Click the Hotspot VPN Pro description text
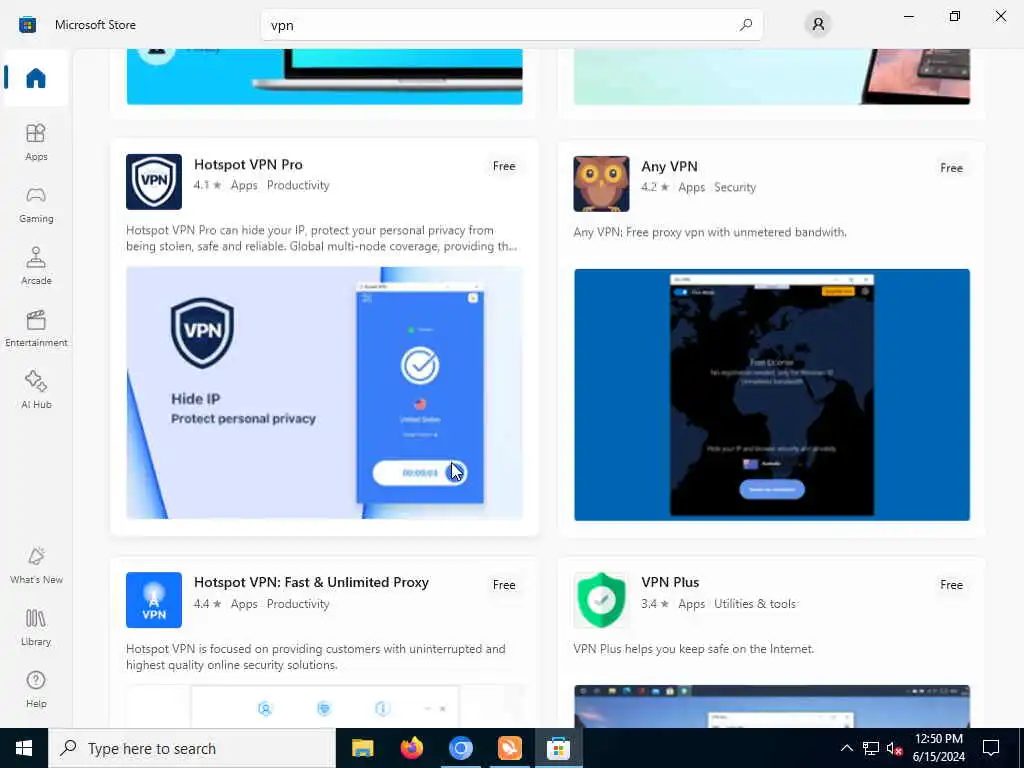 [322, 238]
